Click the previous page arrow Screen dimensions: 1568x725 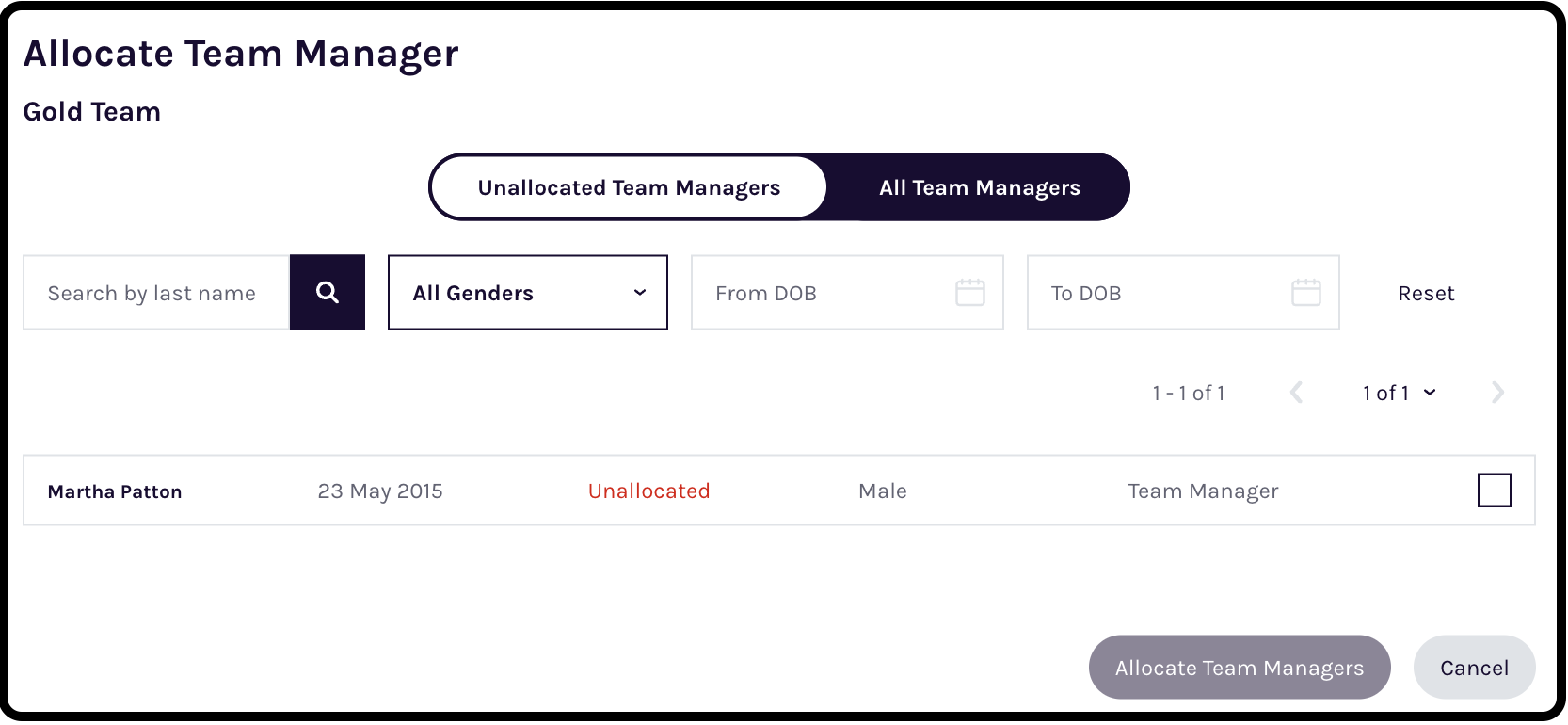pos(1297,393)
